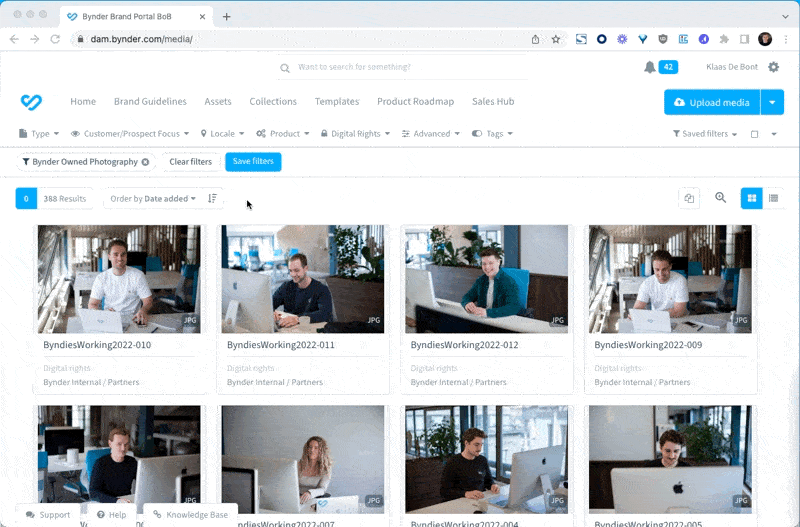This screenshot has width=800, height=527.
Task: Open the ByndiesWorking2022-011 thumbnail
Action: (303, 279)
